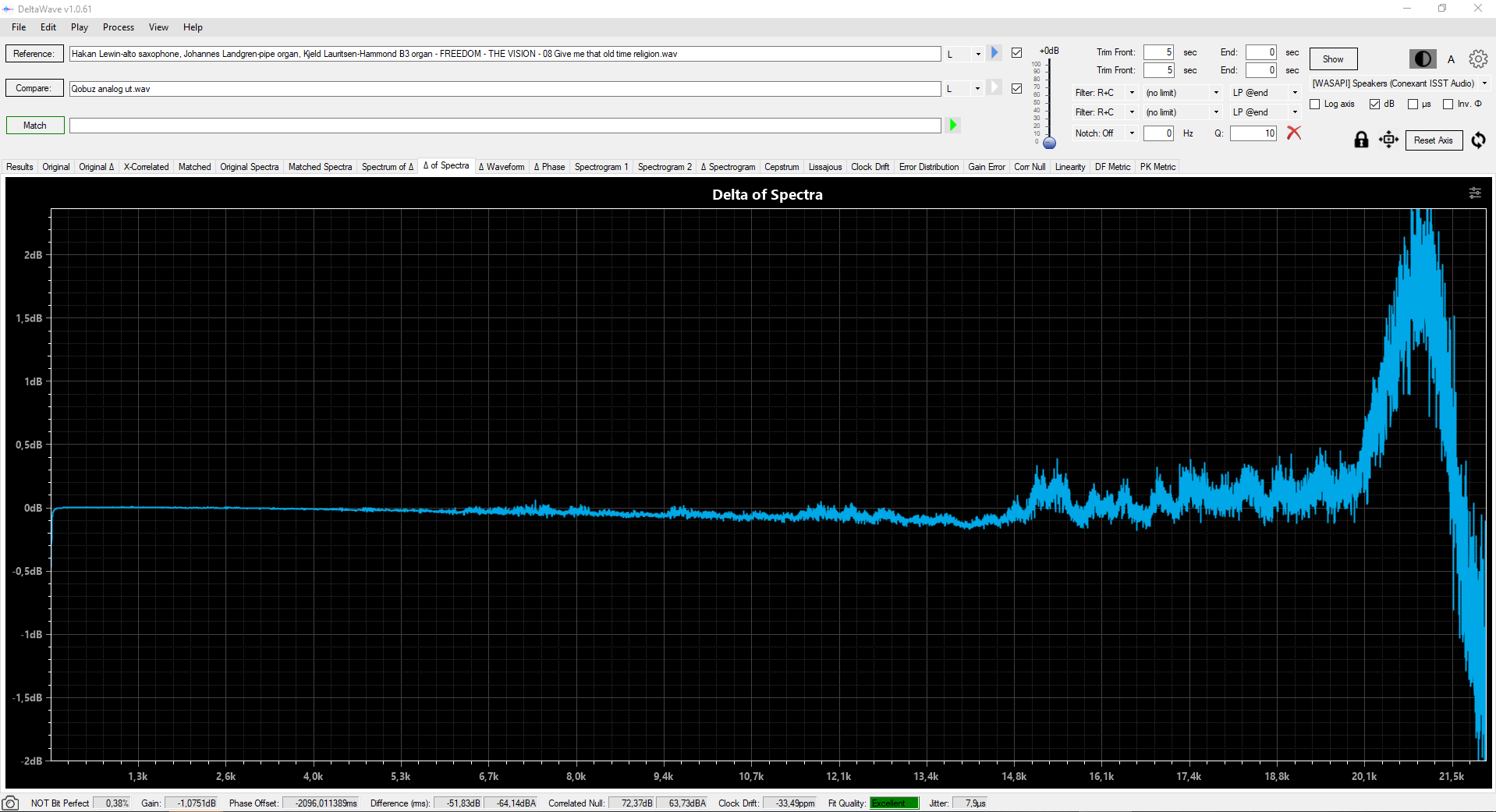Click the Gain value -1,0751dB

[193, 803]
